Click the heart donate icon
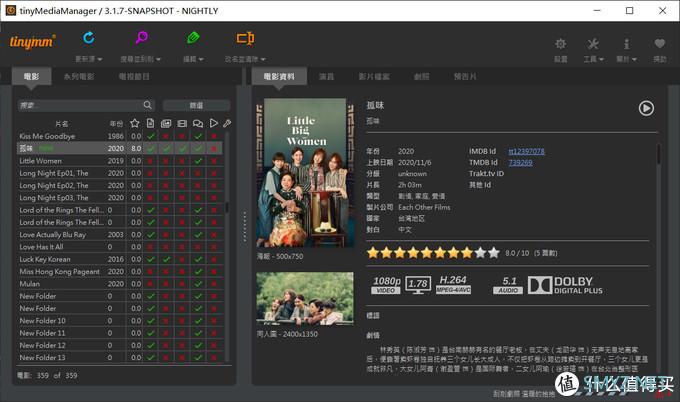The height and width of the screenshot is (402, 680). point(660,43)
